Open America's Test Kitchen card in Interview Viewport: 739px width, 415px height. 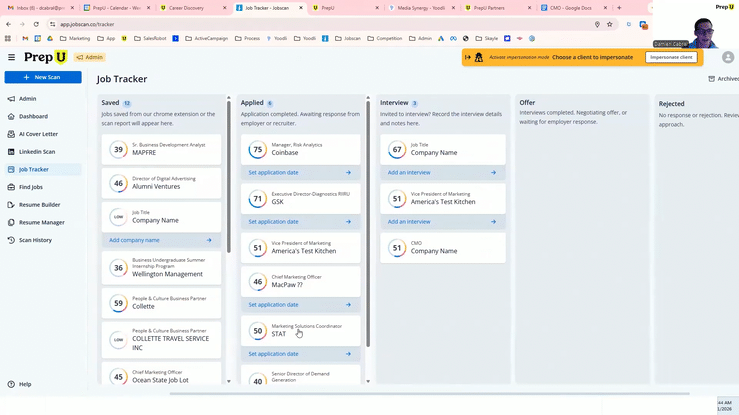tap(443, 198)
